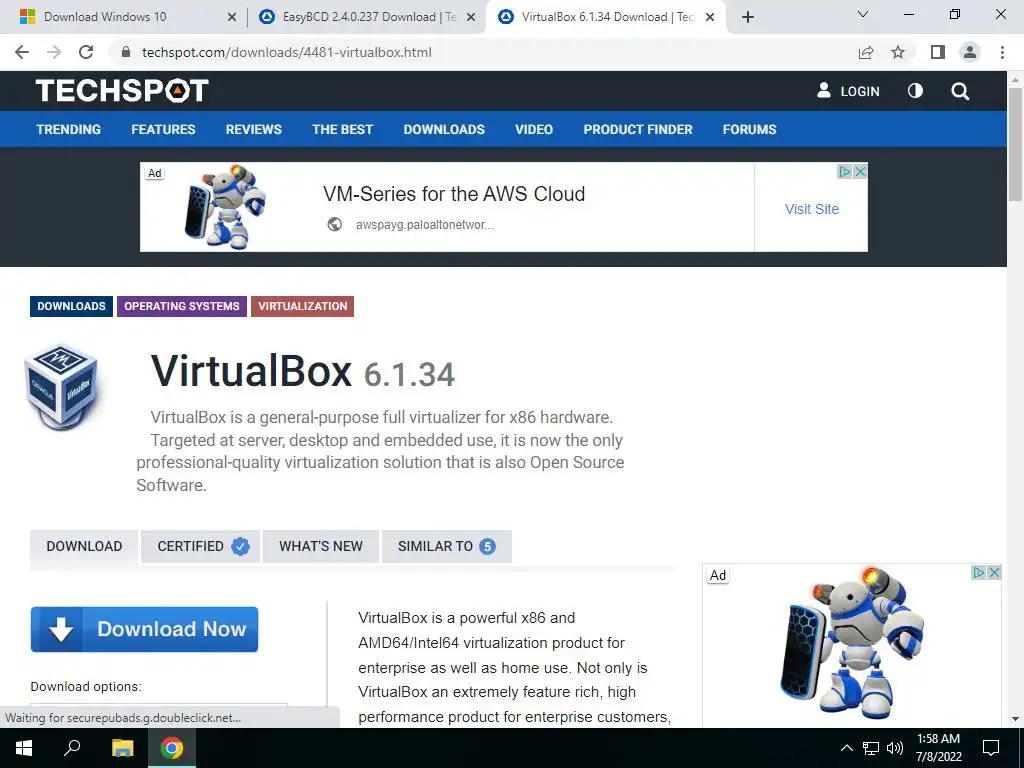The height and width of the screenshot is (768, 1024).
Task: Click the Download Now button
Action: [144, 629]
